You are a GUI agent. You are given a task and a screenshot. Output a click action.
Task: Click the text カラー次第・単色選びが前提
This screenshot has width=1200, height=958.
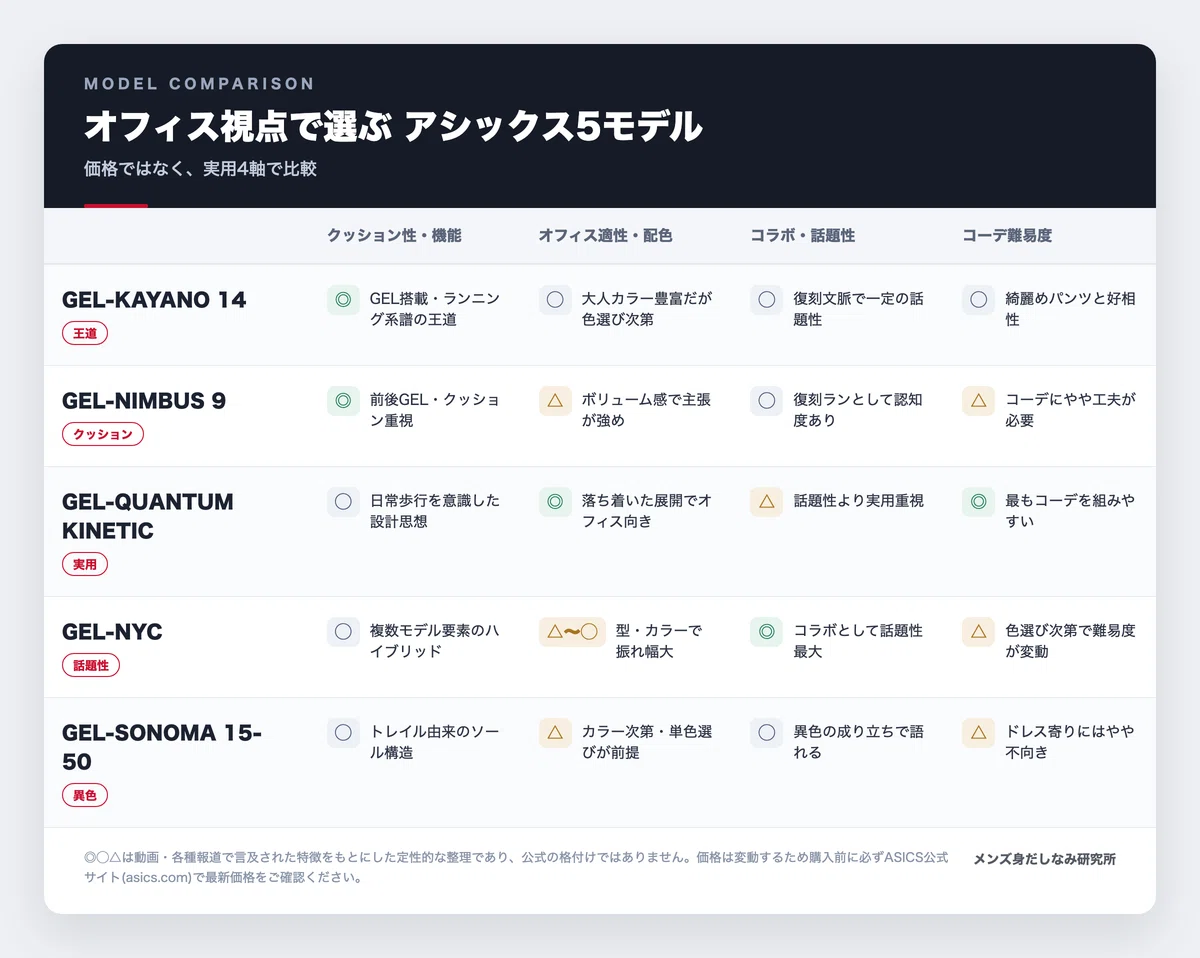(x=647, y=742)
